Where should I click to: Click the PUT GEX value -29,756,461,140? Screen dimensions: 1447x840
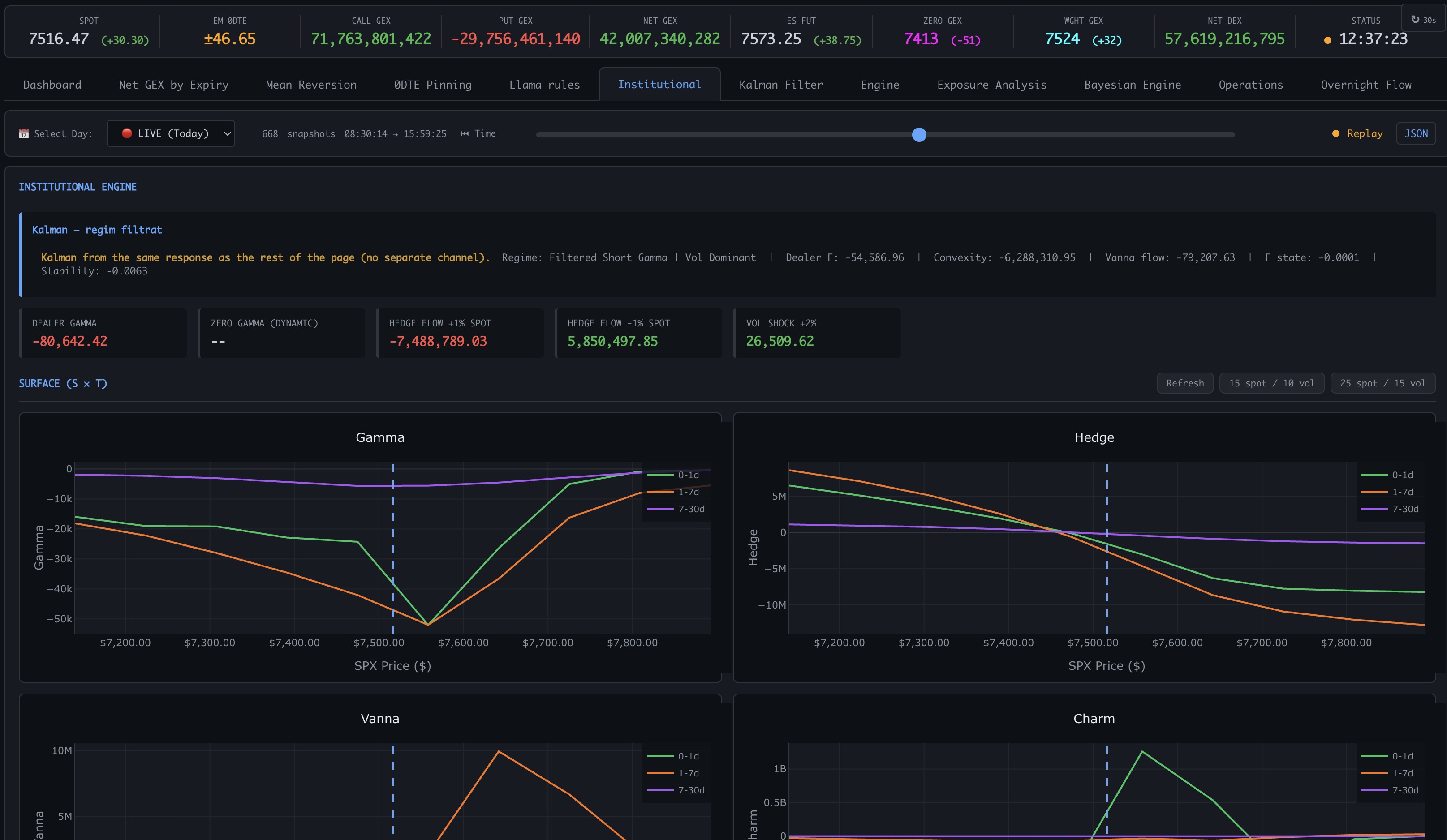pos(516,39)
